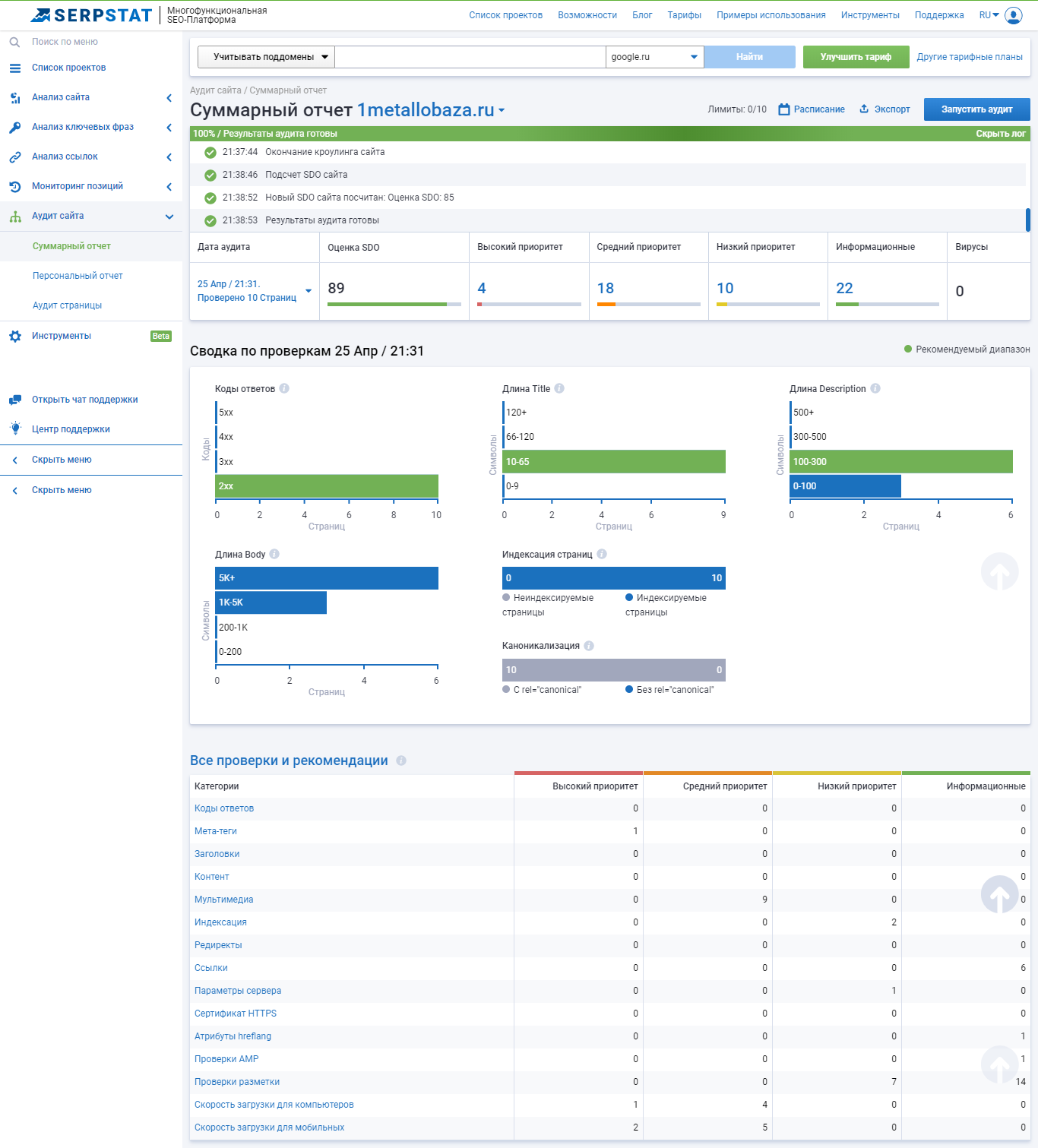Click the menu search magnifier icon
This screenshot has height=1148, width=1038.
point(14,43)
